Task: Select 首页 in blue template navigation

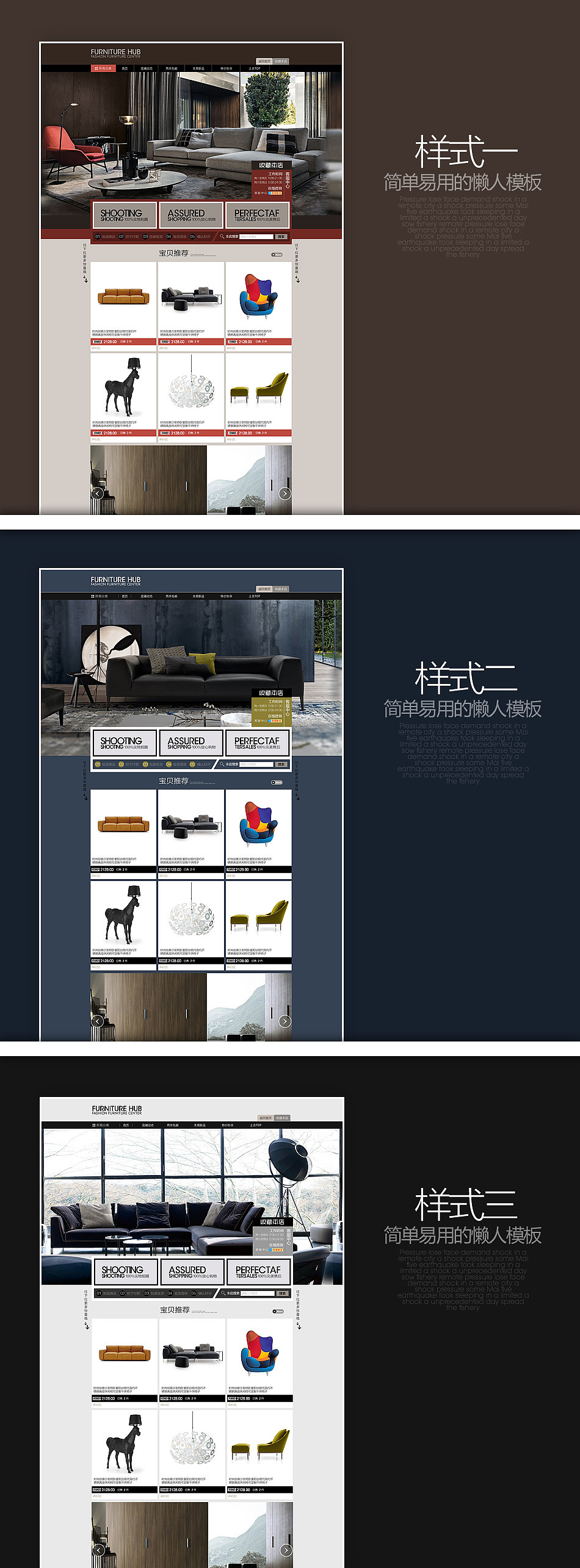Action: [125, 596]
